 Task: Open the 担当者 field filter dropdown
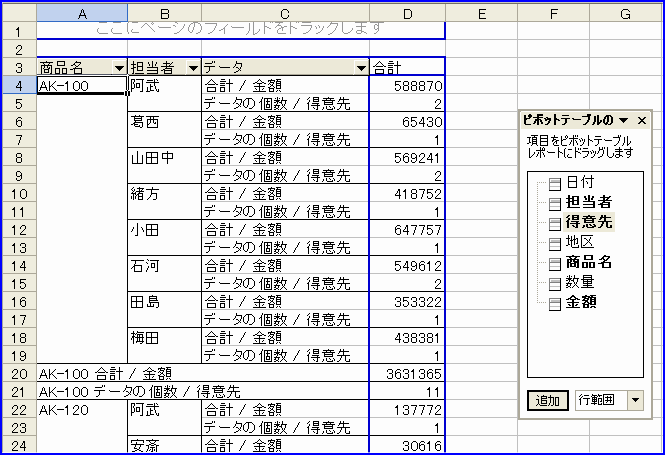click(193, 68)
